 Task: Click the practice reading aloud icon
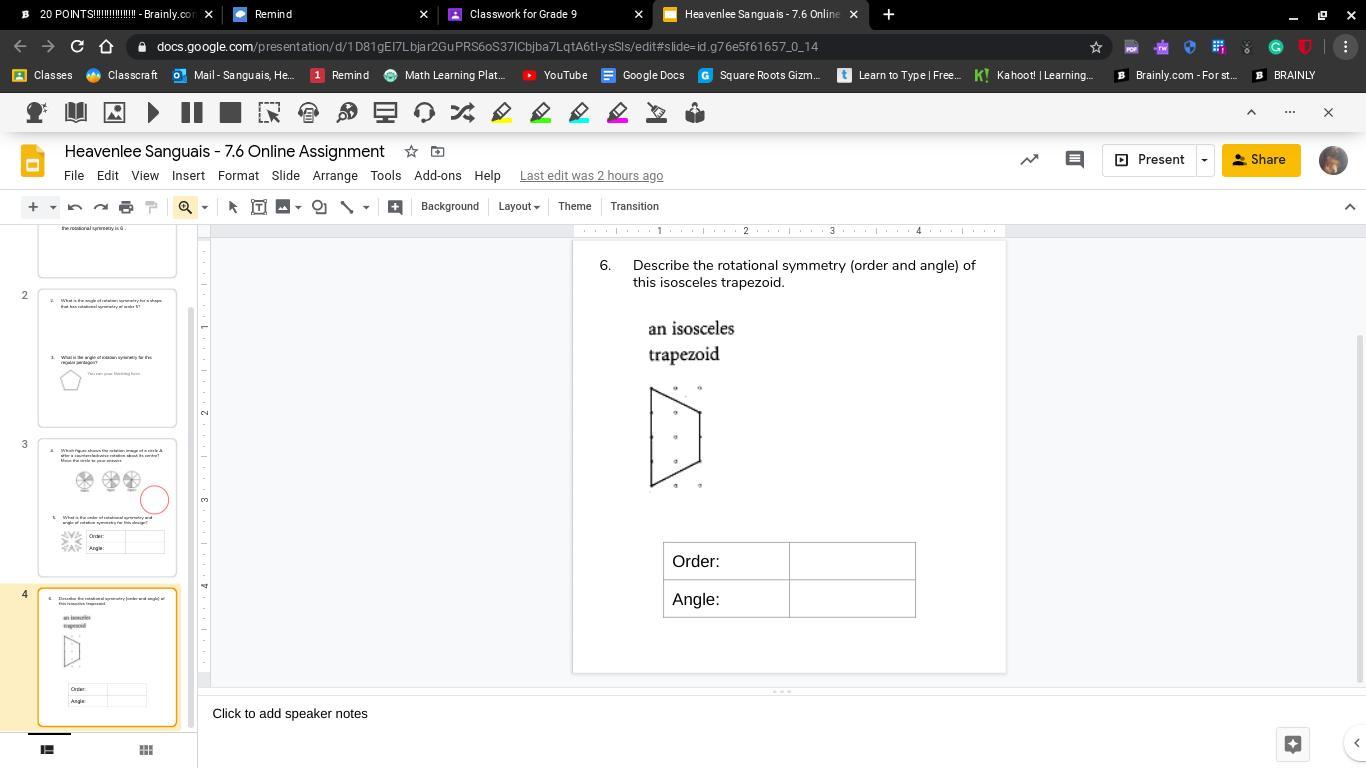pos(695,113)
